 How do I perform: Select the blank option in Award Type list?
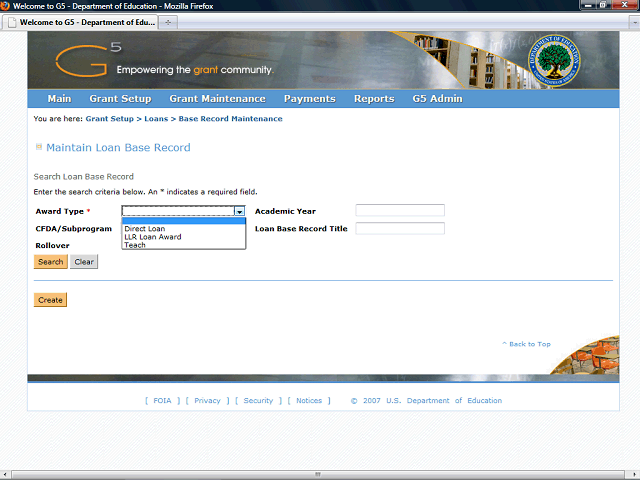pyautogui.click(x=184, y=221)
